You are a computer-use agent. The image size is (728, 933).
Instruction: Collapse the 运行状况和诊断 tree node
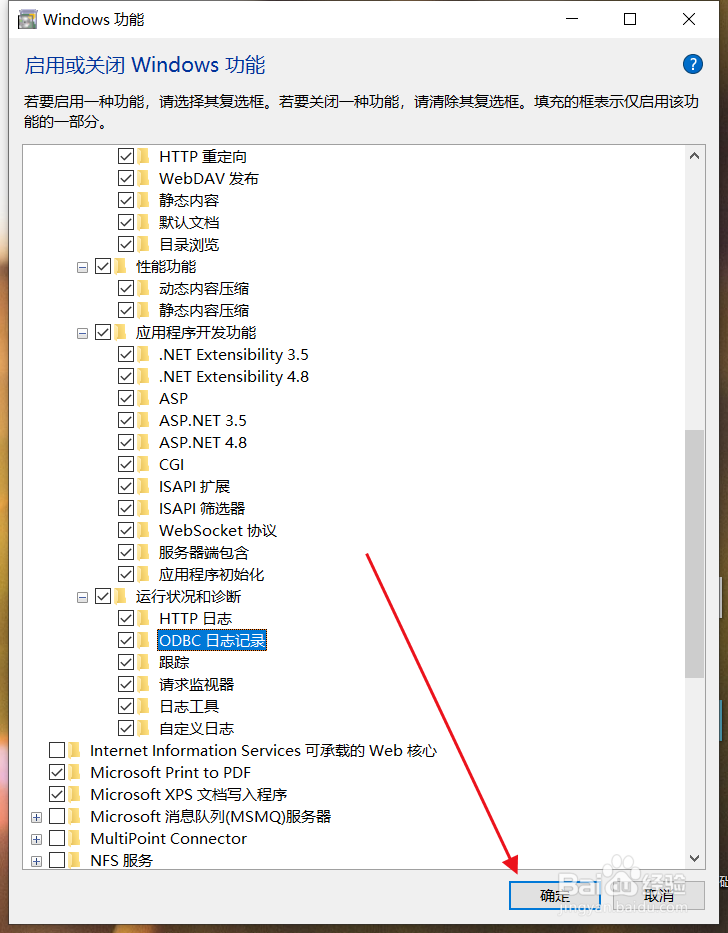[82, 598]
